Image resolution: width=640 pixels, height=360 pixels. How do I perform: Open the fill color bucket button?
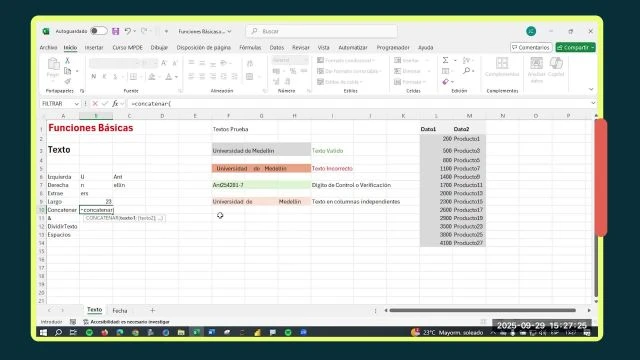(152, 76)
